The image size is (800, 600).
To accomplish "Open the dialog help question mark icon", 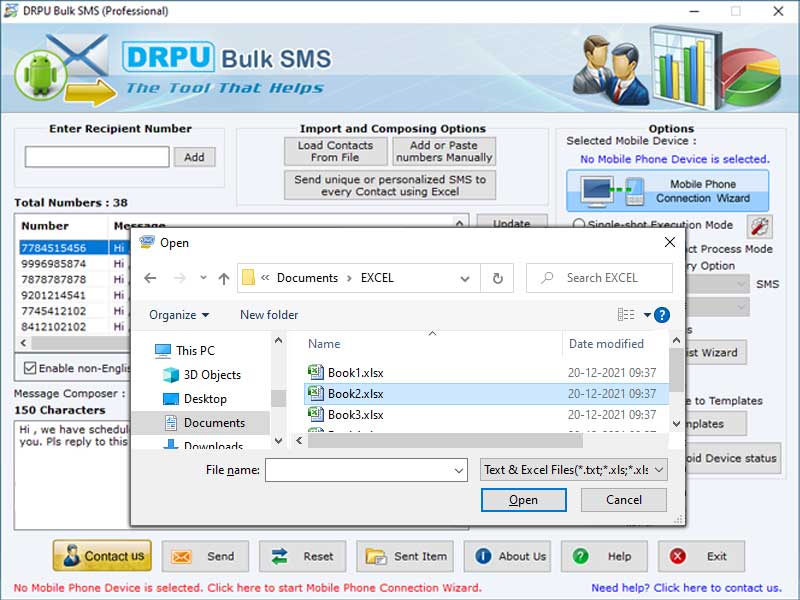I will 661,315.
